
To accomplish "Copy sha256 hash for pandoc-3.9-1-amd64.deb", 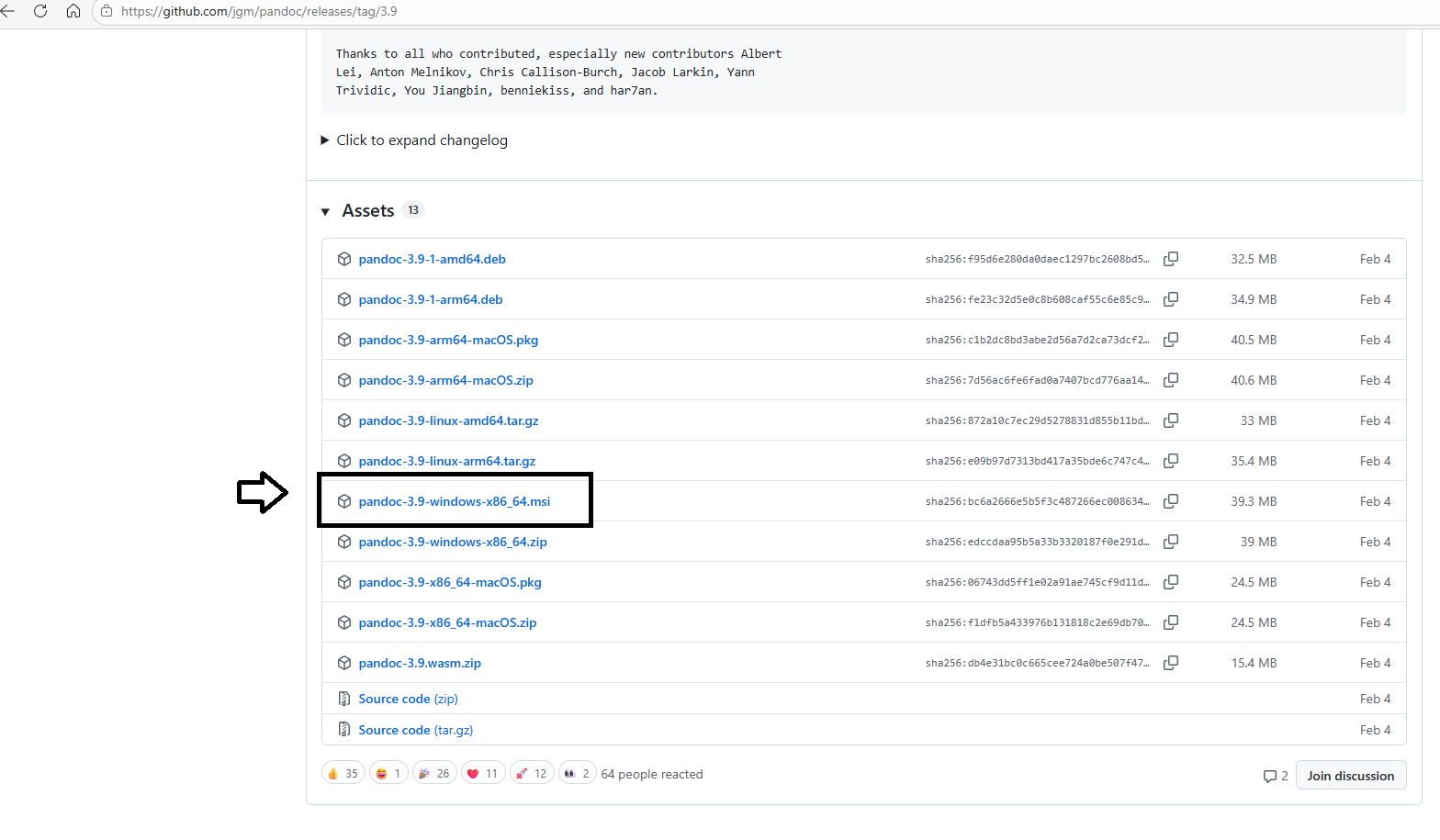I will (1171, 259).
